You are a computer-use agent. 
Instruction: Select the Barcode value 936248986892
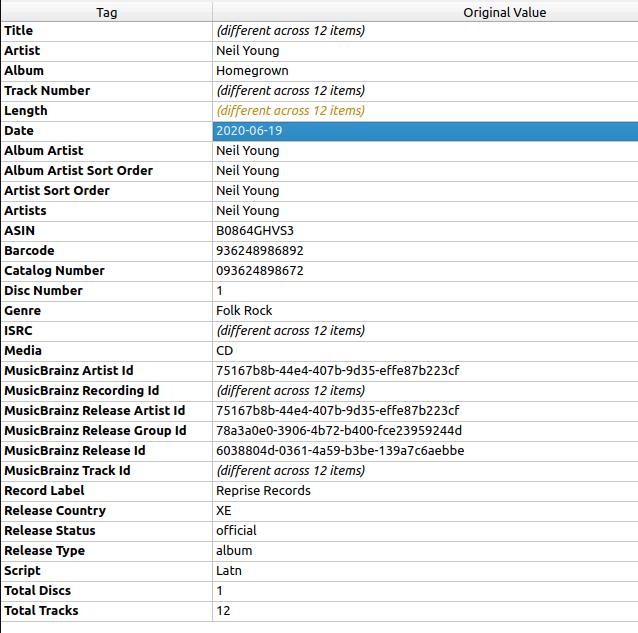(x=259, y=251)
